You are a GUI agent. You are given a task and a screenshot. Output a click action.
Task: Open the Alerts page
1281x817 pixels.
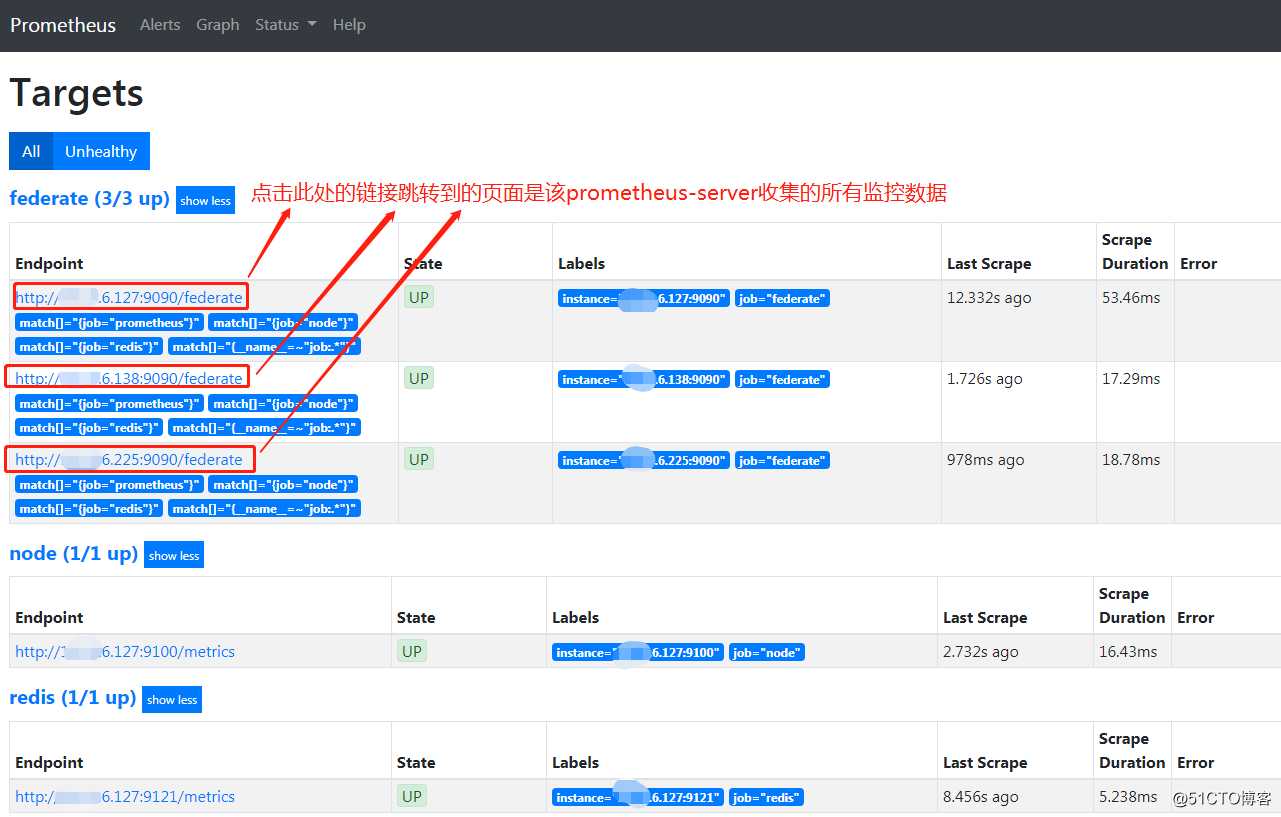click(160, 25)
